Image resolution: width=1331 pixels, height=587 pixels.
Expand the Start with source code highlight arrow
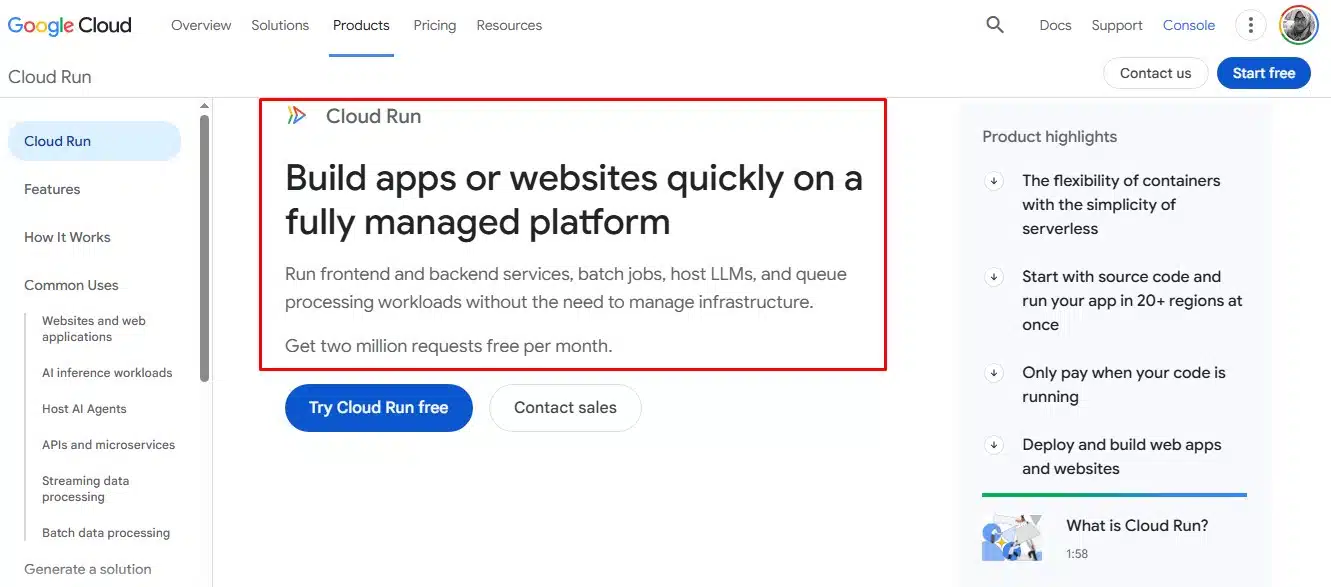(x=994, y=277)
